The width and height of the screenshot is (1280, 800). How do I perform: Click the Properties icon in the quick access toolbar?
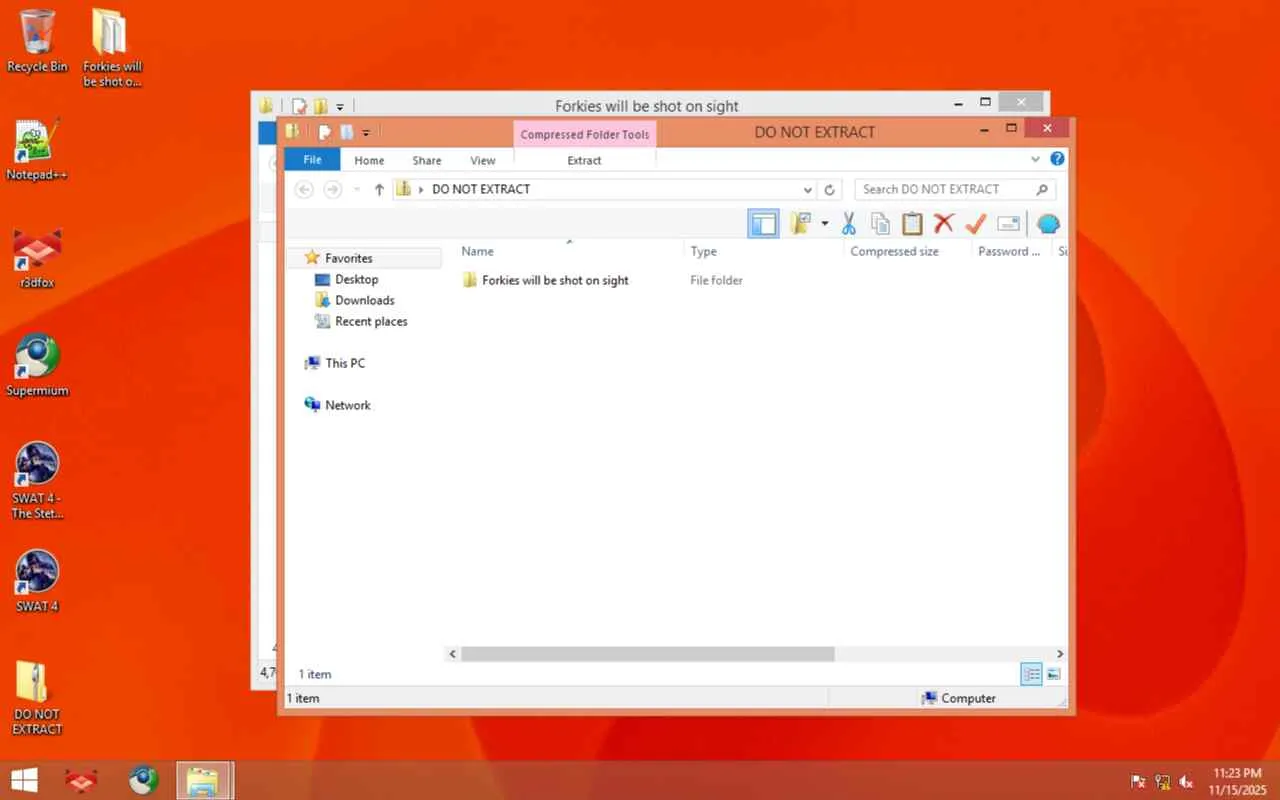point(324,132)
